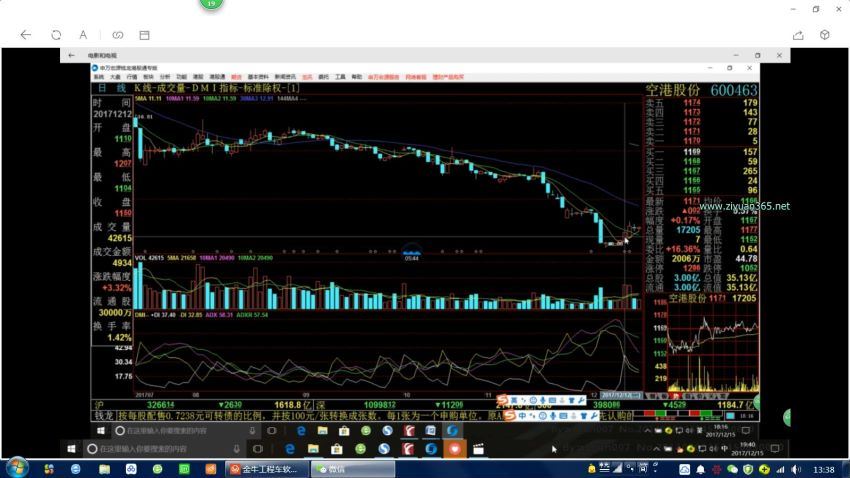Click the 买一 row with price 1169
The height and width of the screenshot is (478, 850).
pos(701,152)
